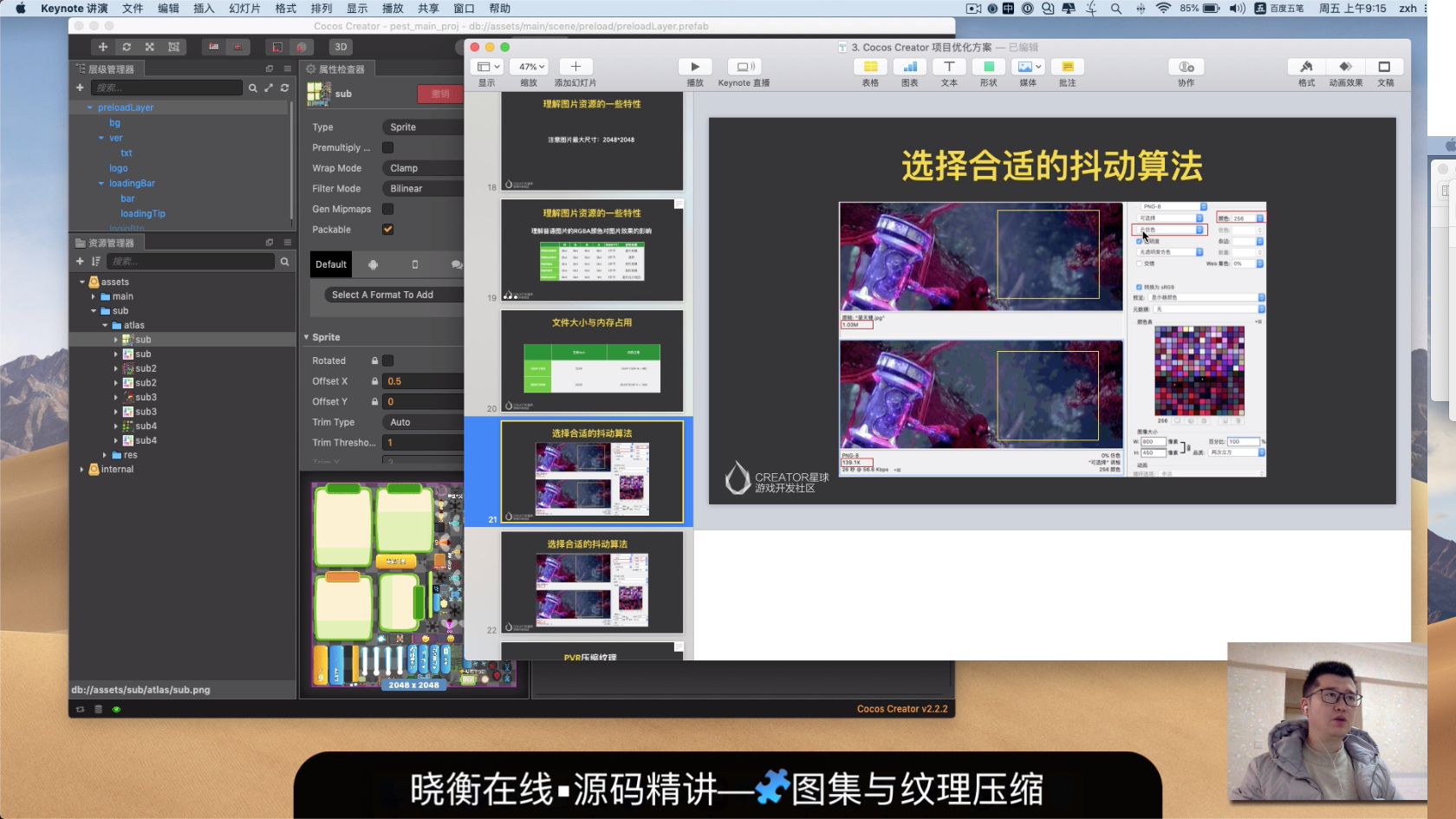Switch to the Android platform tab icon
Screen dimensions: 1456x819
[x=373, y=264]
